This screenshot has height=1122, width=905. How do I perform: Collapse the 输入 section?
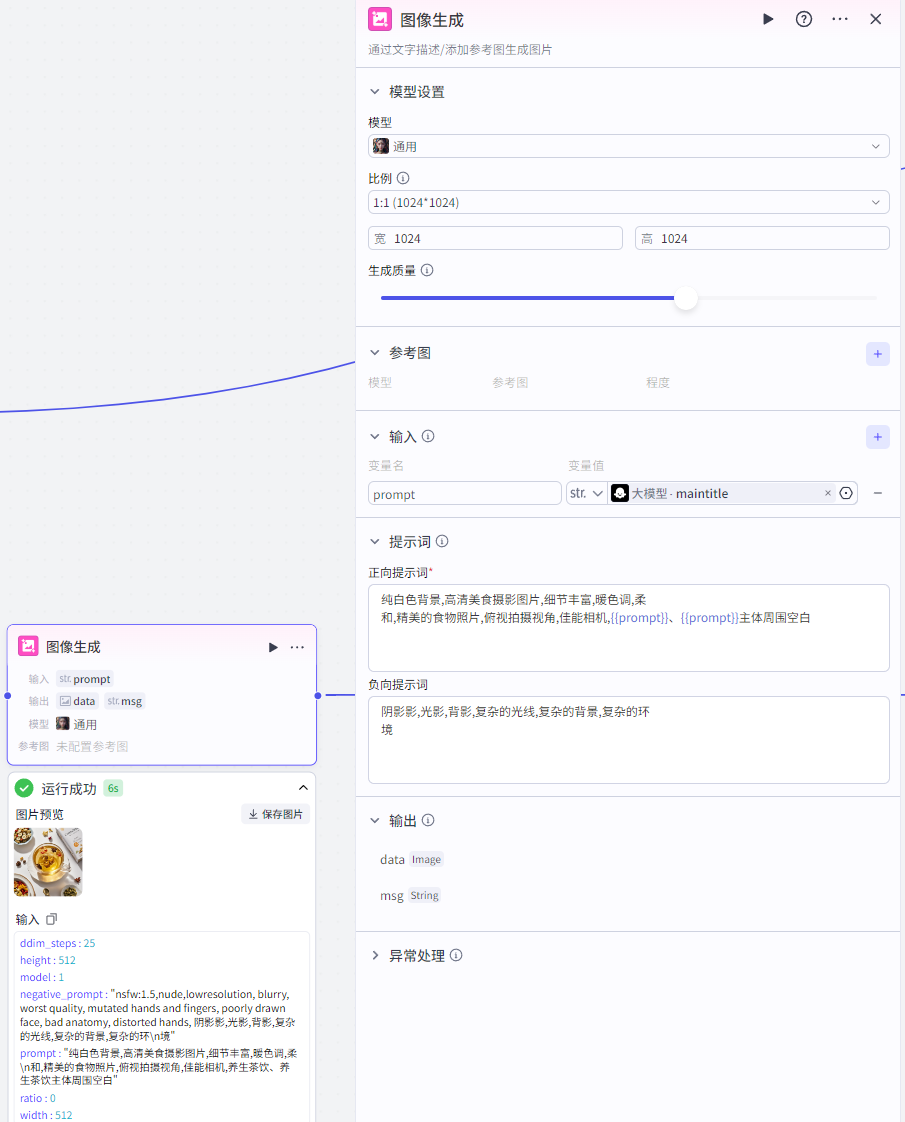tap(375, 436)
